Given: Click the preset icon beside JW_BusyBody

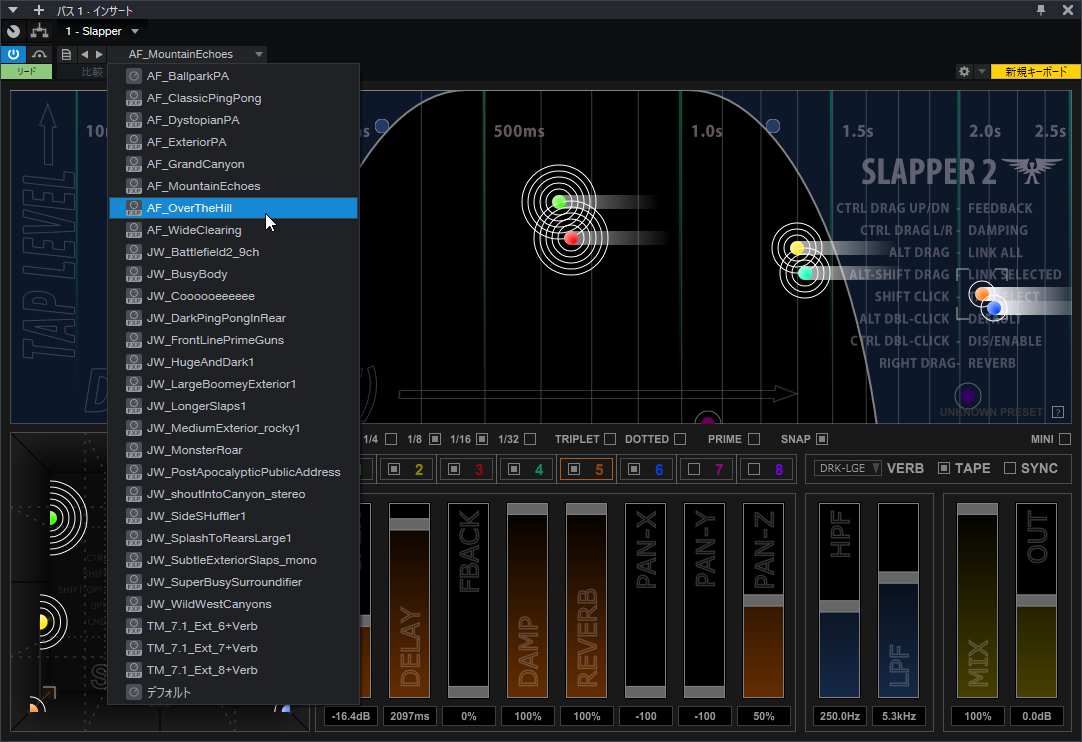Looking at the screenshot, I should (134, 274).
